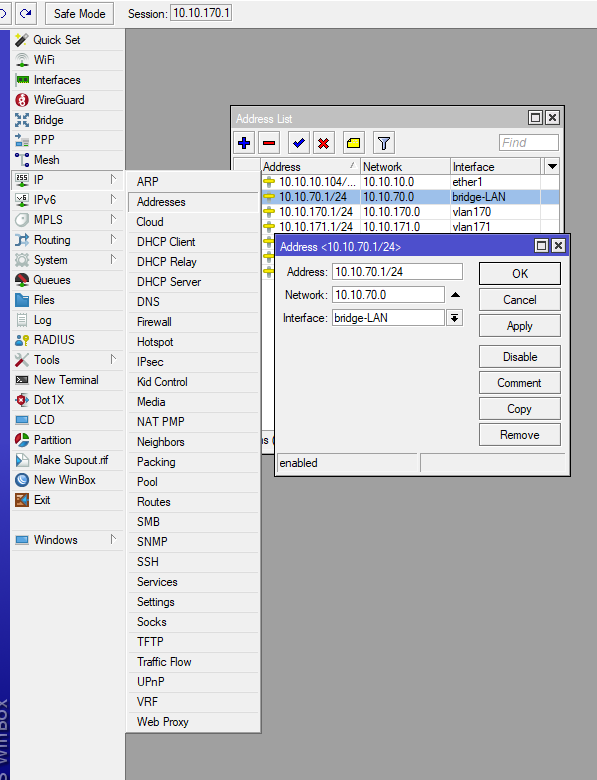Expand the Routing submenu
The height and width of the screenshot is (780, 597).
[67, 240]
